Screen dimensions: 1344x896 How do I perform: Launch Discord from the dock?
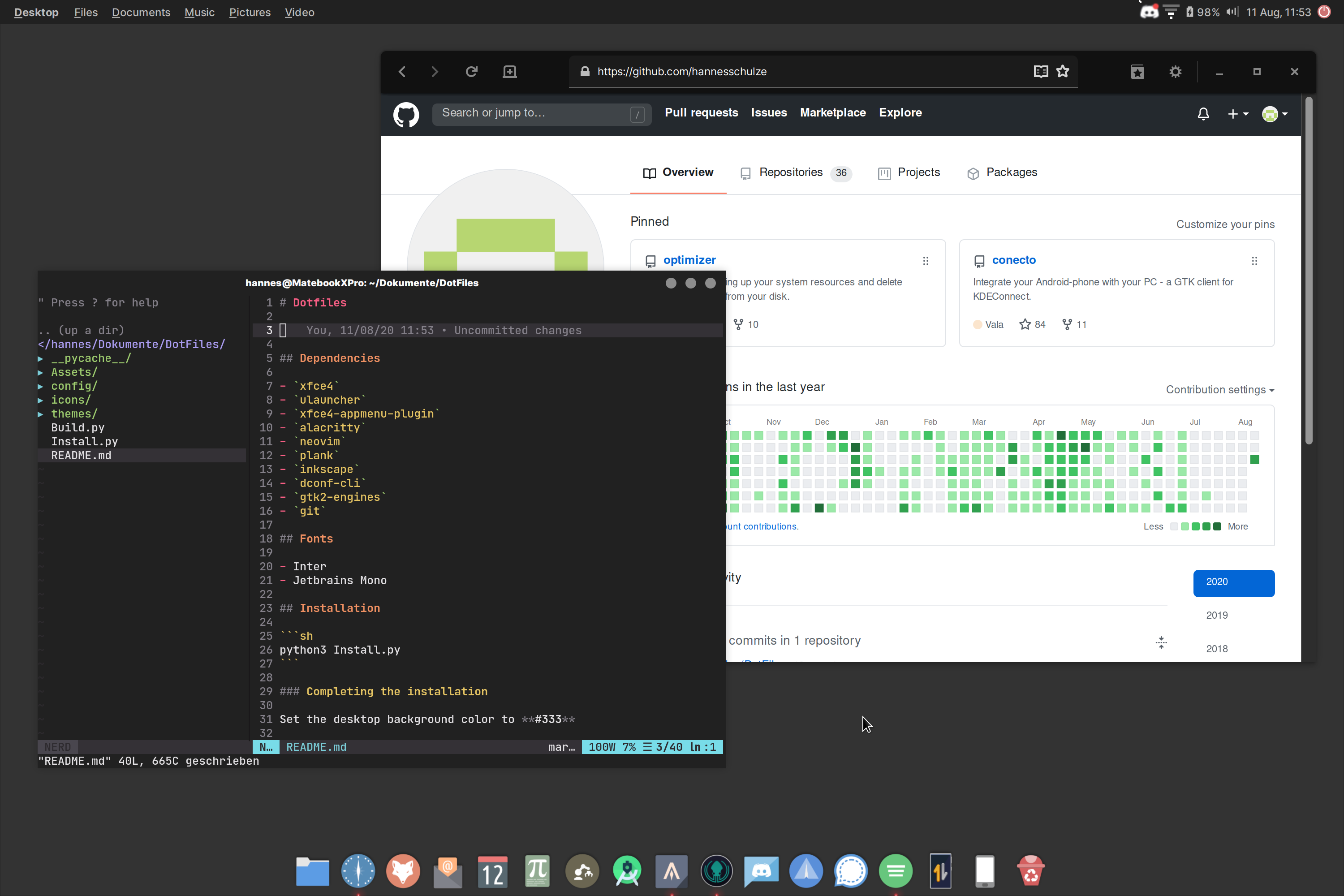tap(761, 871)
